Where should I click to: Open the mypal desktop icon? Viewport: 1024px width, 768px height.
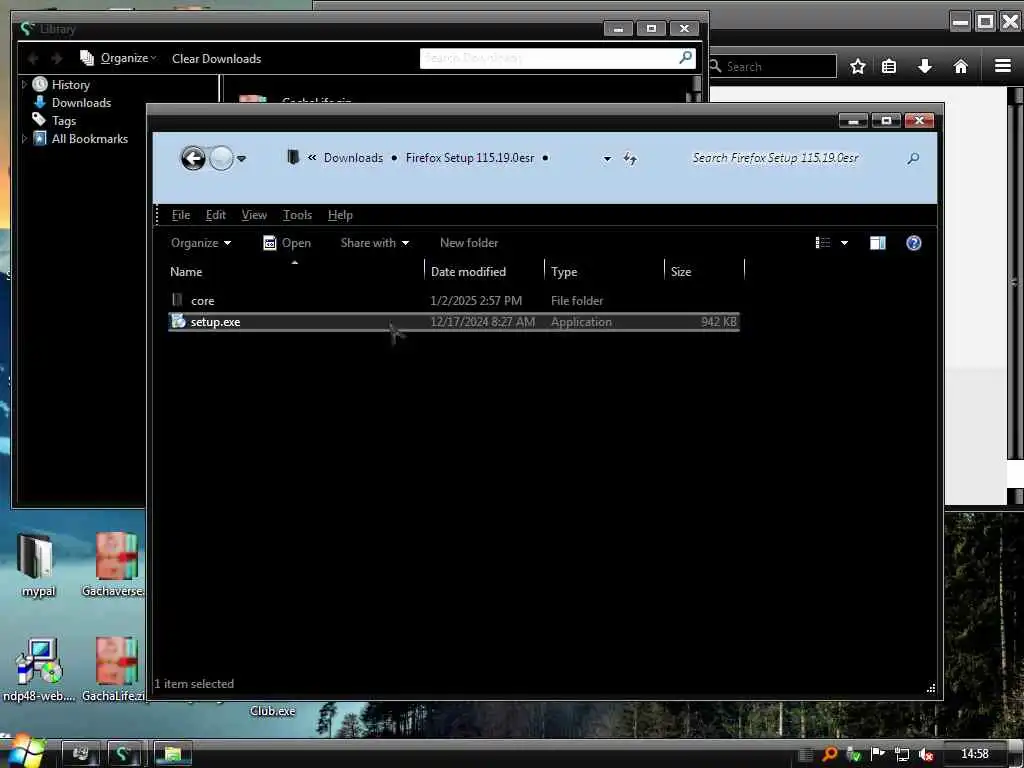[x=37, y=565]
